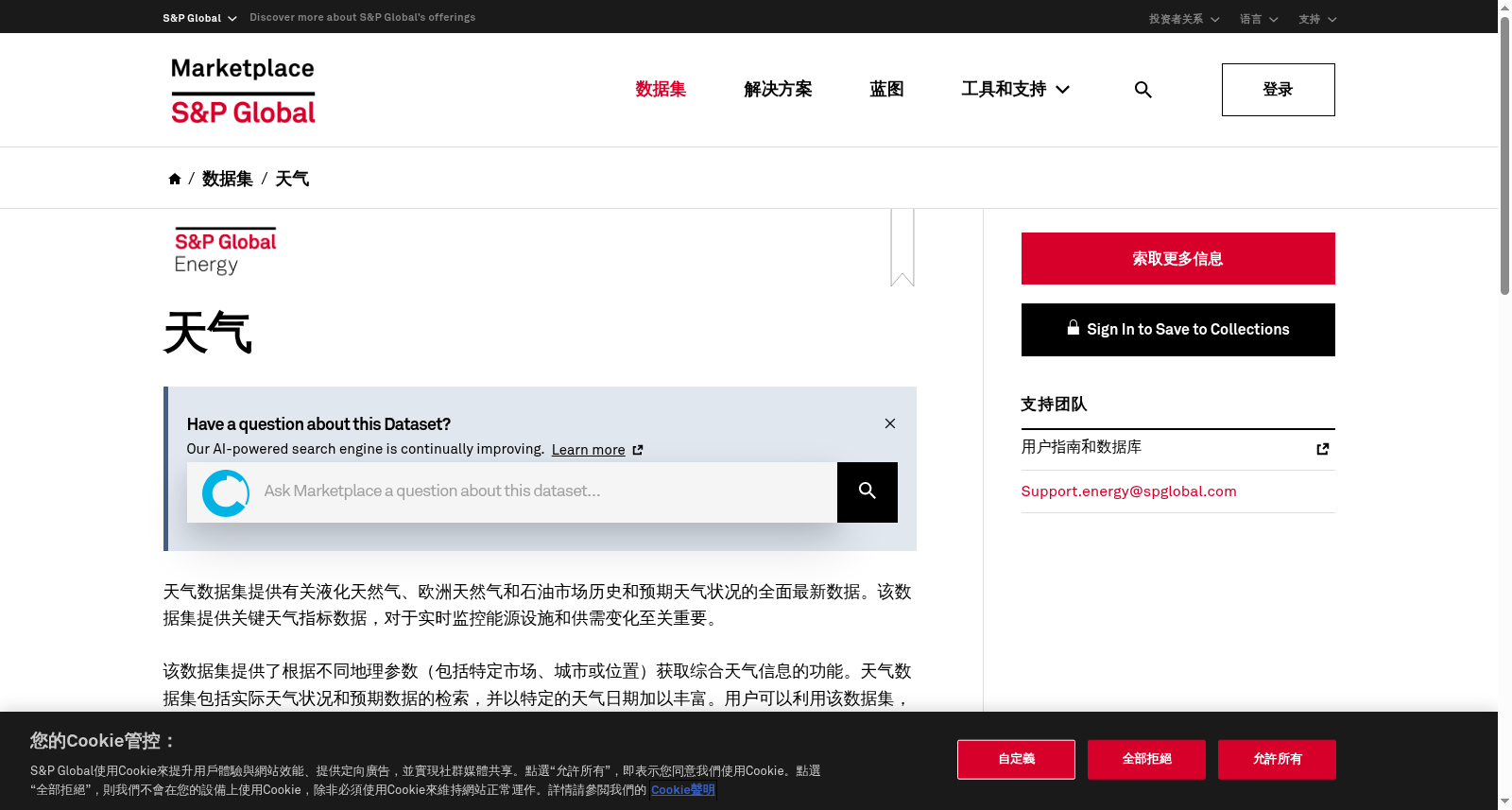Click the bookmark ribbon icon
Image resolution: width=1512 pixels, height=810 pixels.
pos(902,248)
